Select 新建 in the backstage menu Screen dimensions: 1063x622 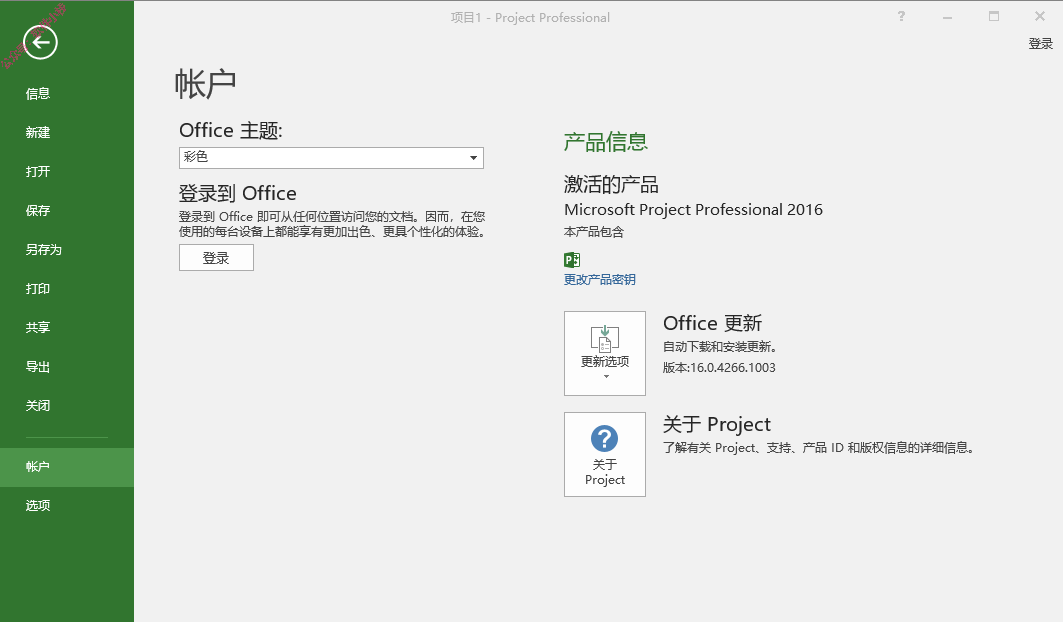pos(67,132)
